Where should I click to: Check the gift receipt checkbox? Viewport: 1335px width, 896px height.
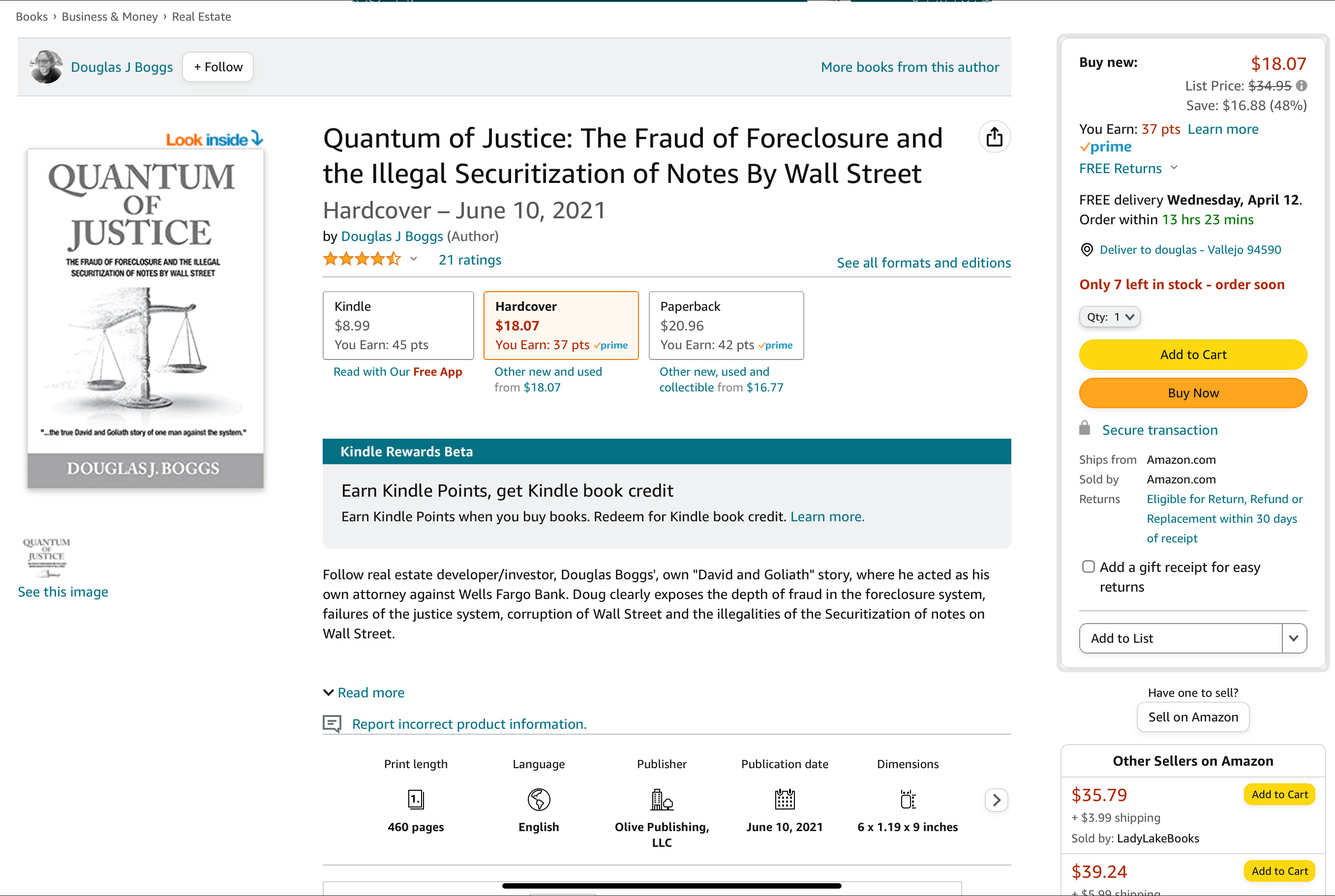pos(1088,567)
